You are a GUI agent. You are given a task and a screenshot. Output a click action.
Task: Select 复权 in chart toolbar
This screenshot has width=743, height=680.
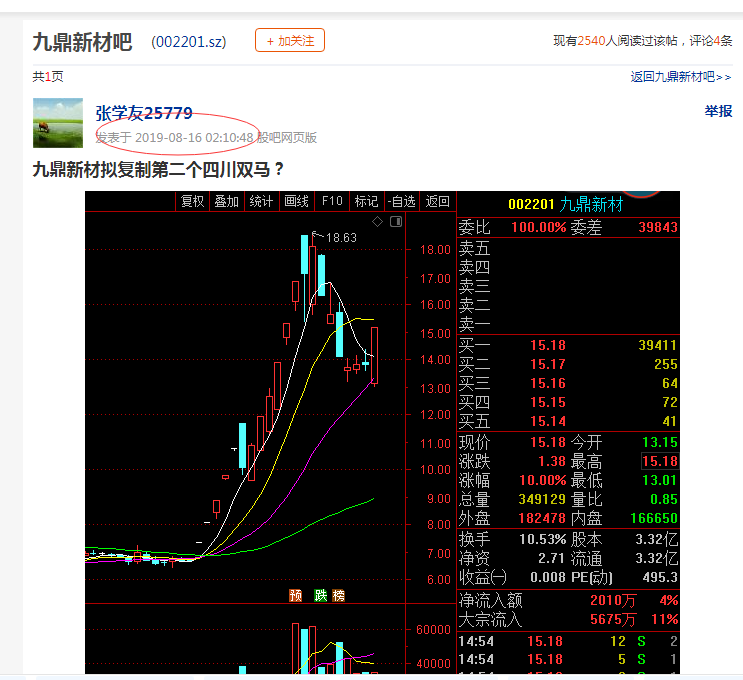[x=192, y=201]
